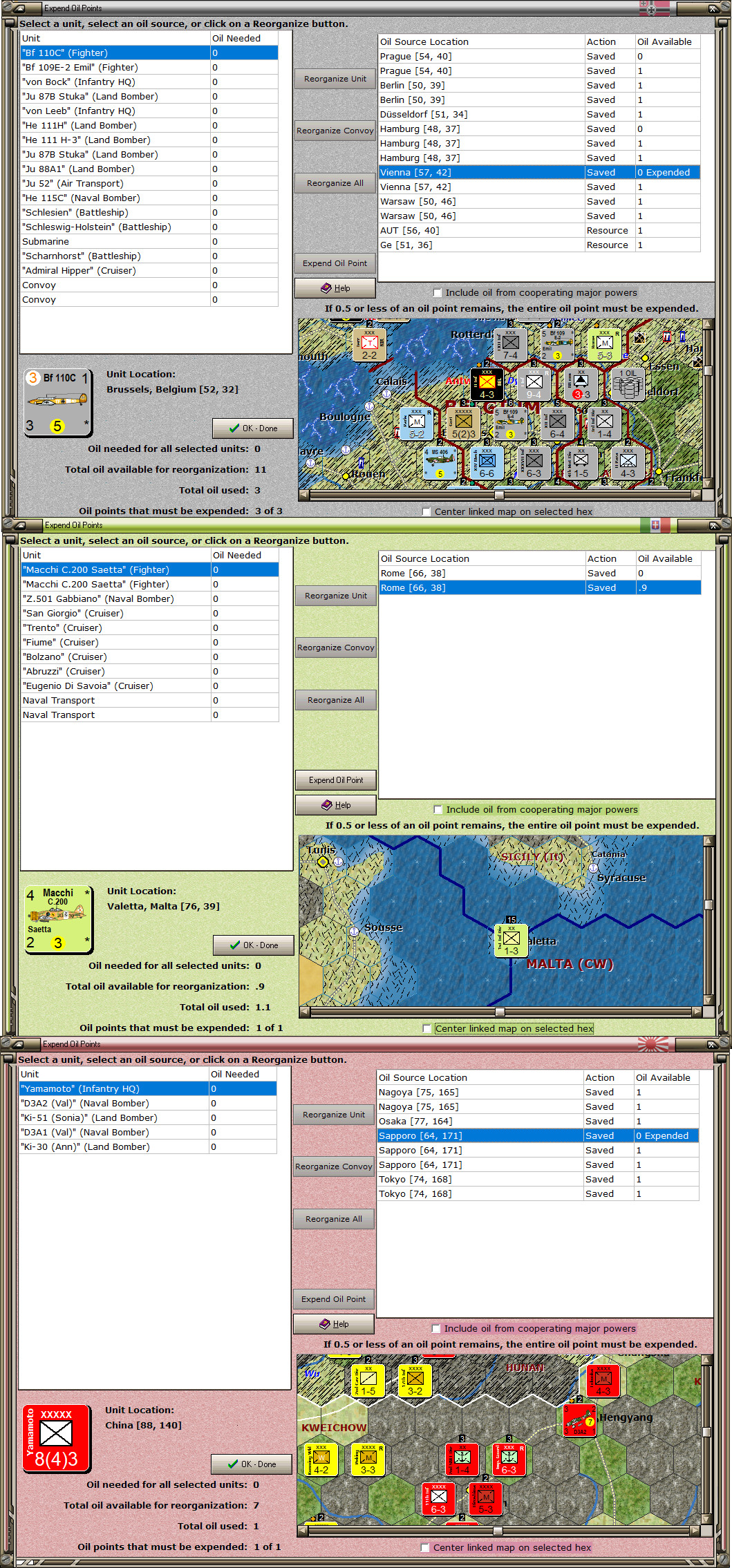Image resolution: width=732 pixels, height=1568 pixels.
Task: Select Rome oil source with .9 available
Action: [540, 588]
